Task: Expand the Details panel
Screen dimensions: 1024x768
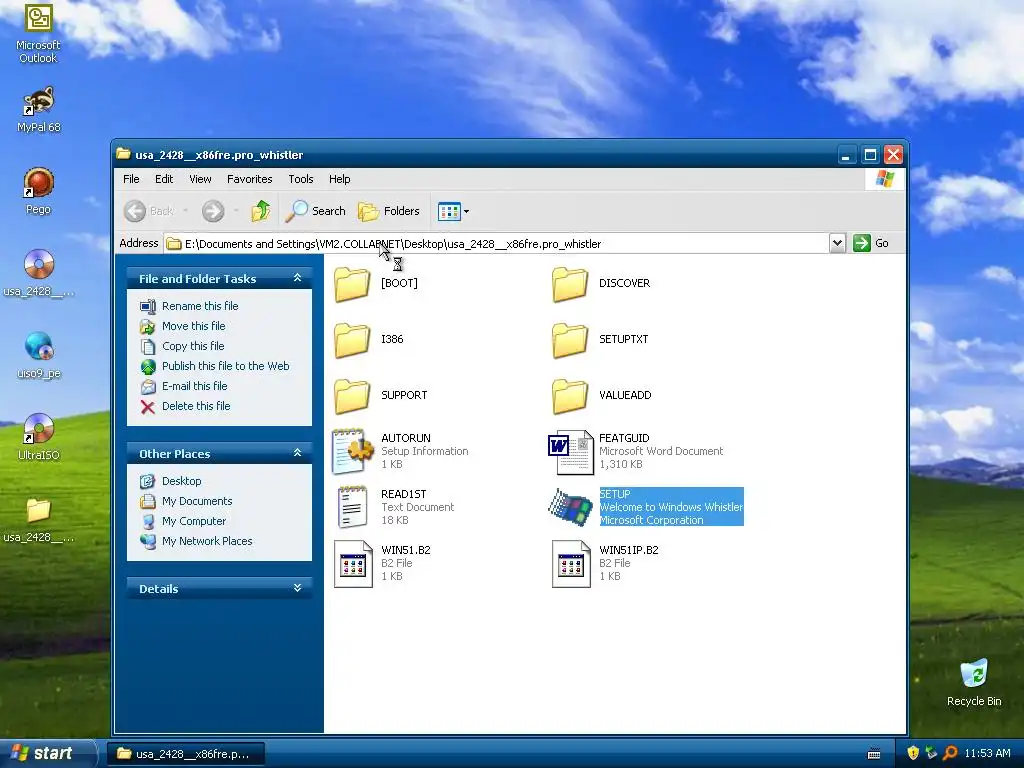Action: [297, 588]
